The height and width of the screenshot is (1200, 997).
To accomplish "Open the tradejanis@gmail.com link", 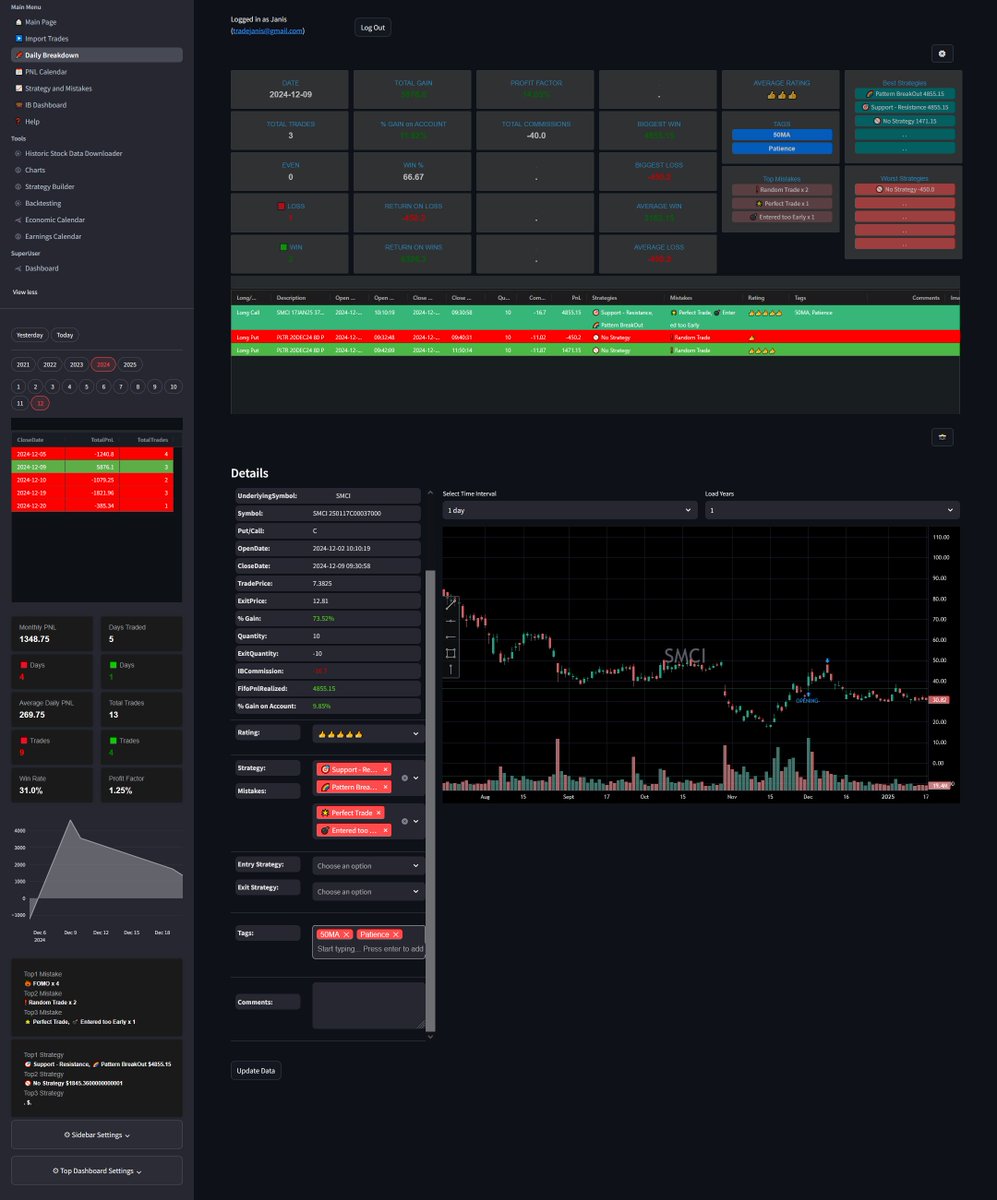I will pos(268,31).
